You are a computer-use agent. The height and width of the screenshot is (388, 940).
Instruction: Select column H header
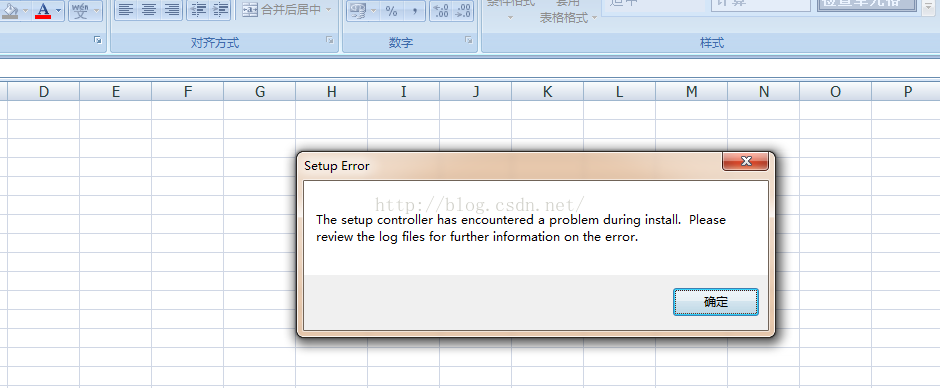tap(332, 91)
